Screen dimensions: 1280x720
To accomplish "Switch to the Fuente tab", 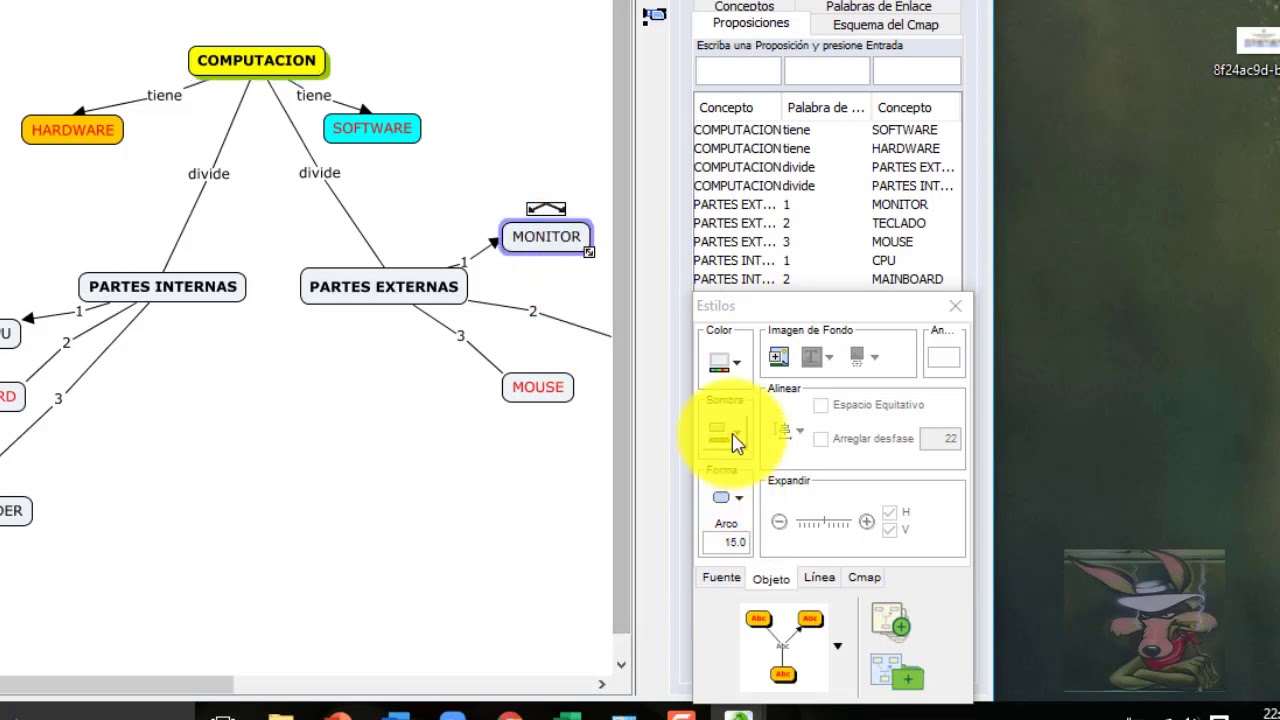I will point(721,577).
